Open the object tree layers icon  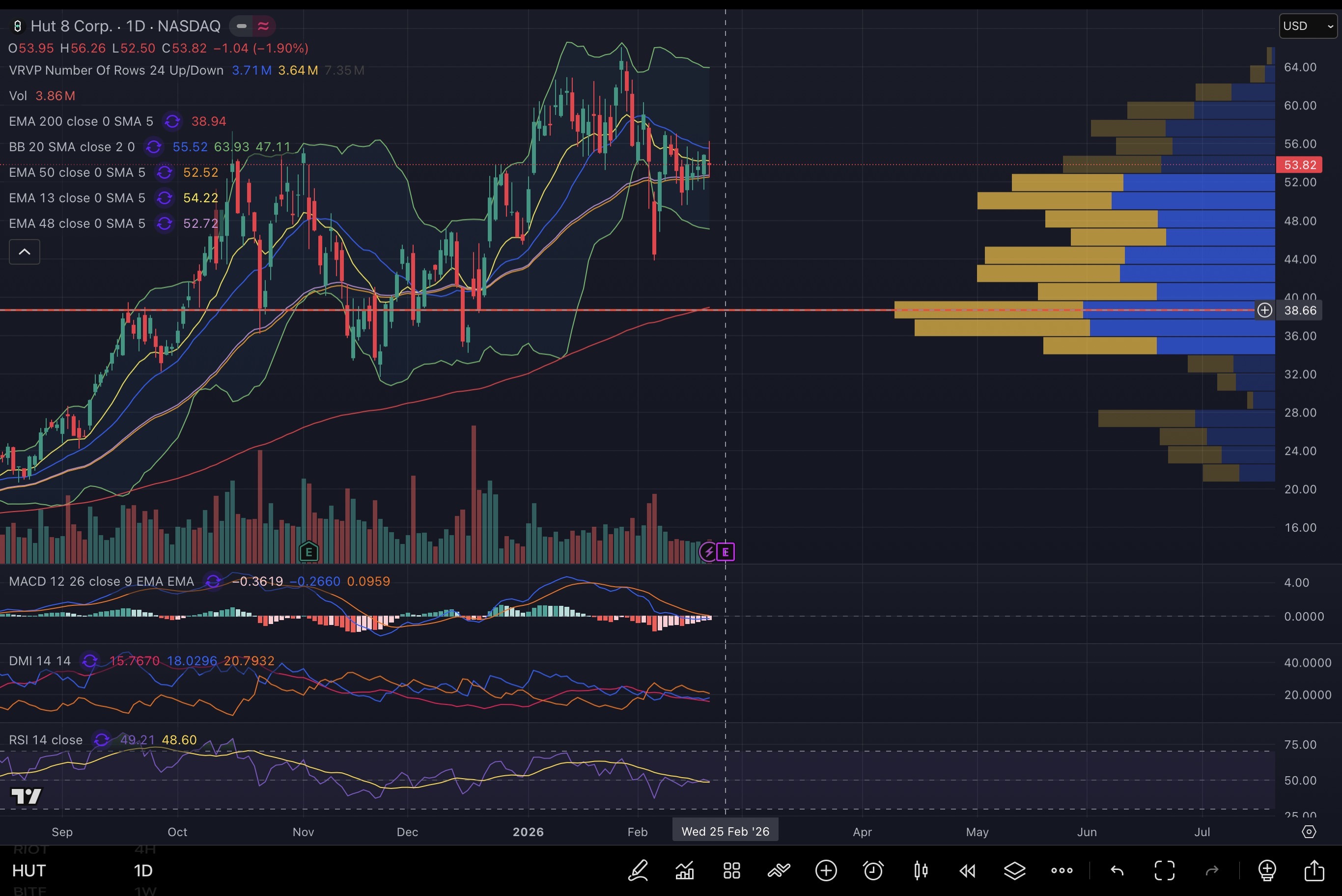[x=1014, y=871]
